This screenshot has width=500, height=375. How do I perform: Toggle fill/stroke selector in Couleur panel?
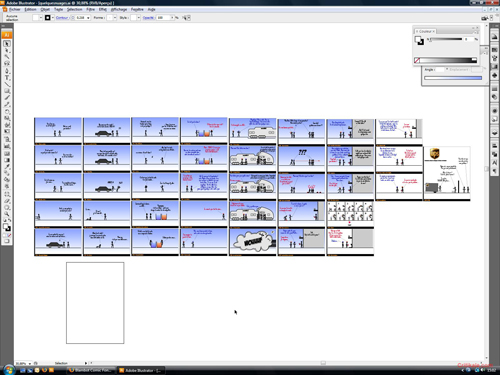tap(419, 40)
